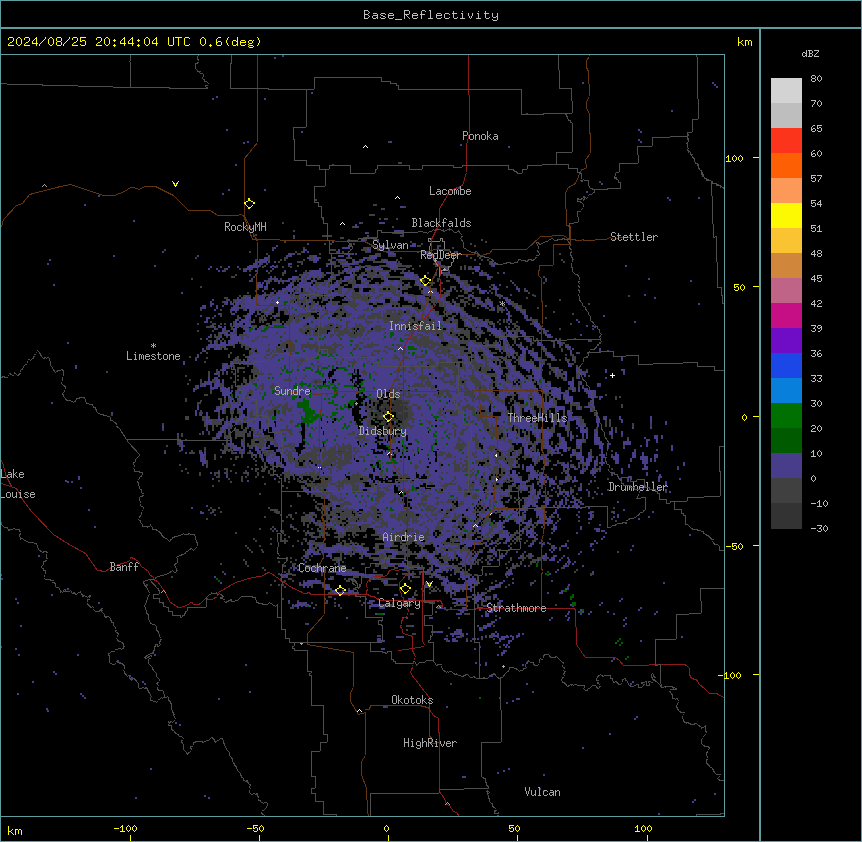Image resolution: width=862 pixels, height=842 pixels.
Task: Click the HighRiver label
Action: [430, 743]
